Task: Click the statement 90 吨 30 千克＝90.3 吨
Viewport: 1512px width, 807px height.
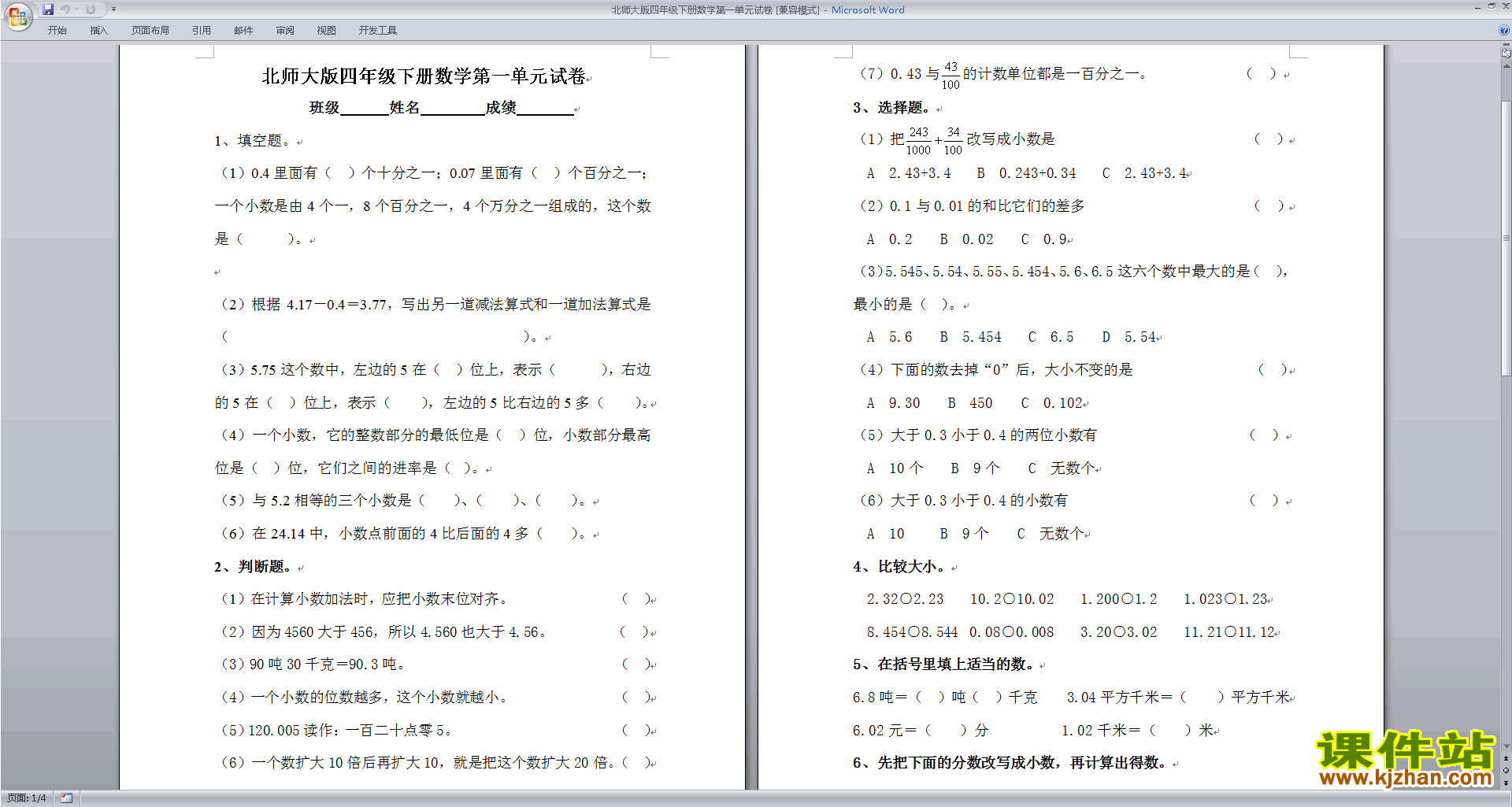Action: tap(313, 664)
